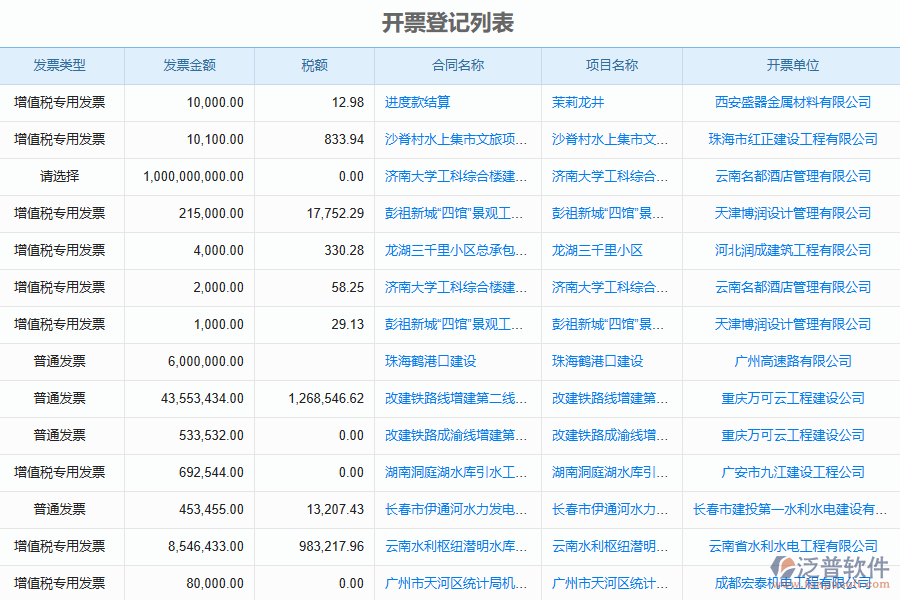
Task: Click 广安市九江建设工程公司 link
Action: point(793,472)
